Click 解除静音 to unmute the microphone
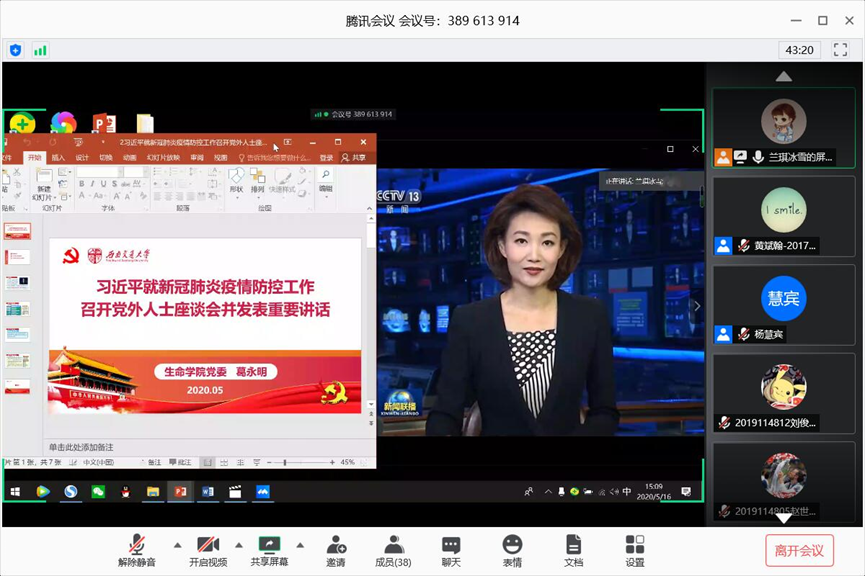The width and height of the screenshot is (865, 576). click(x=137, y=550)
